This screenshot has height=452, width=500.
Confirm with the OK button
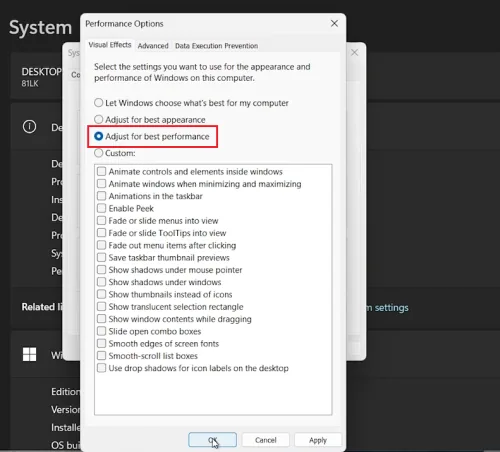(213, 440)
